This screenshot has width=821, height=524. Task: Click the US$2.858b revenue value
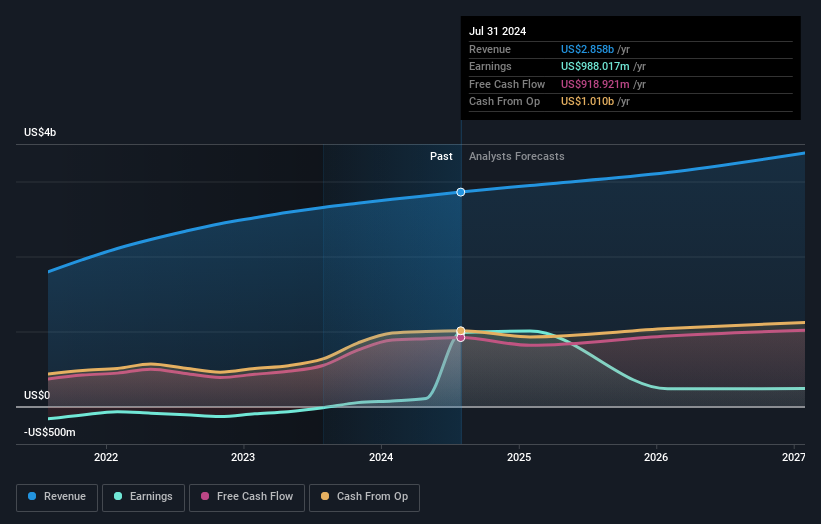[x=587, y=49]
